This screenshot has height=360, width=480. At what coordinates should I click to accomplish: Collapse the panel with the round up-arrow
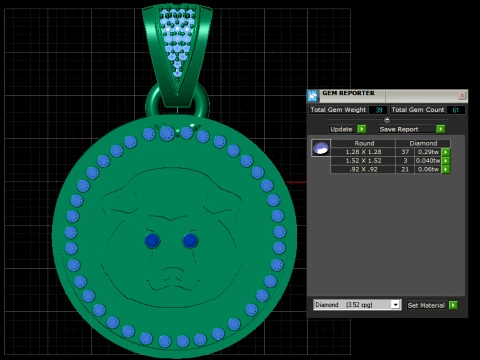387,119
